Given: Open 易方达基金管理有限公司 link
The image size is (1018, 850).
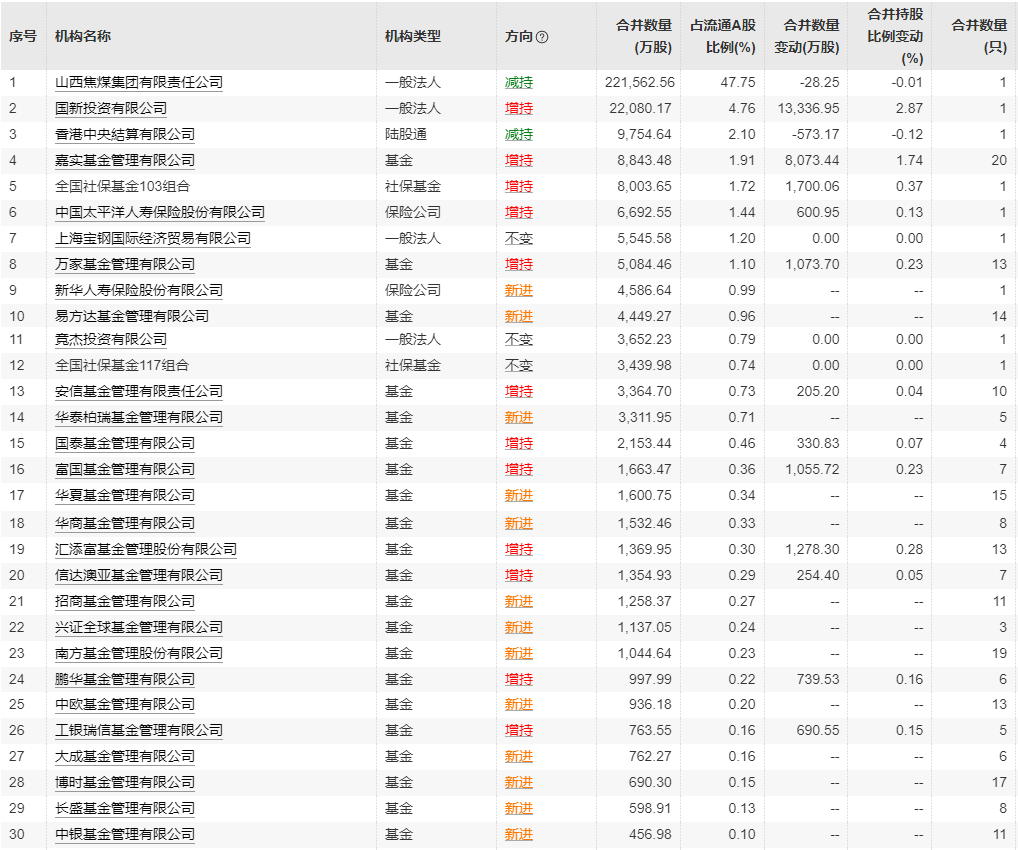Looking at the screenshot, I should click(x=132, y=316).
